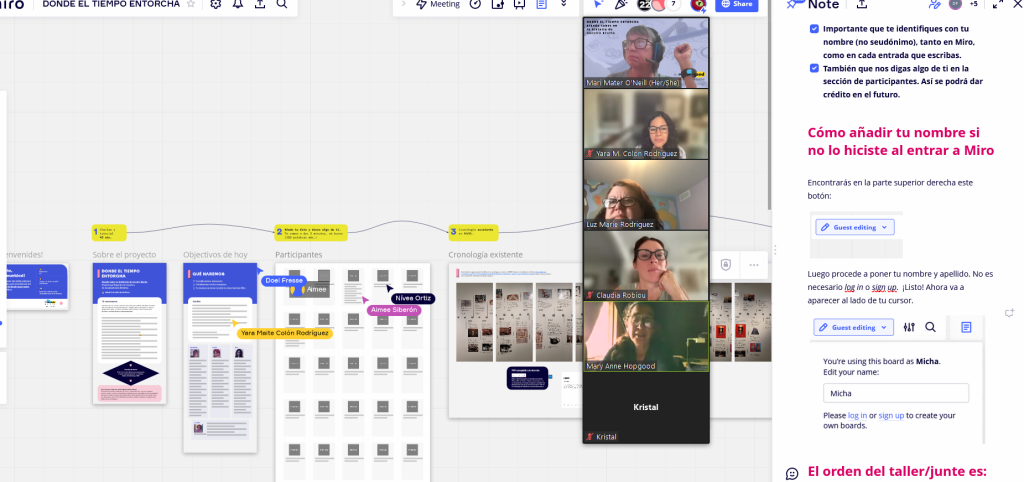
Task: Export the Note using upload icon
Action: pyautogui.click(x=861, y=4)
